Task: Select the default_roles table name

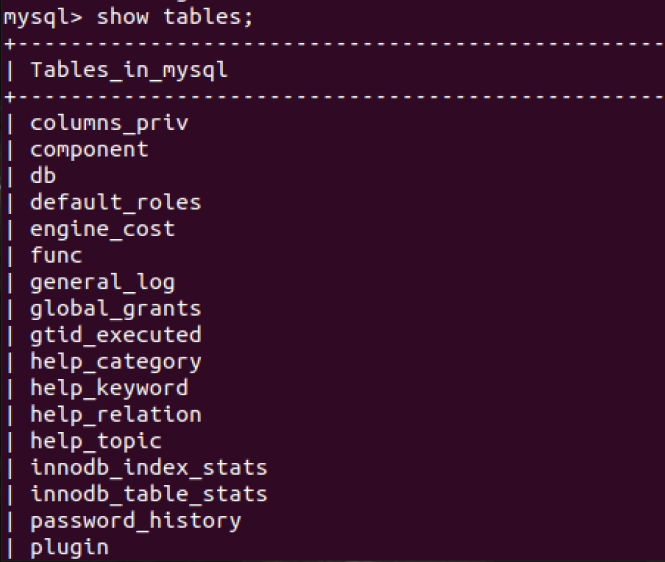Action: point(115,202)
